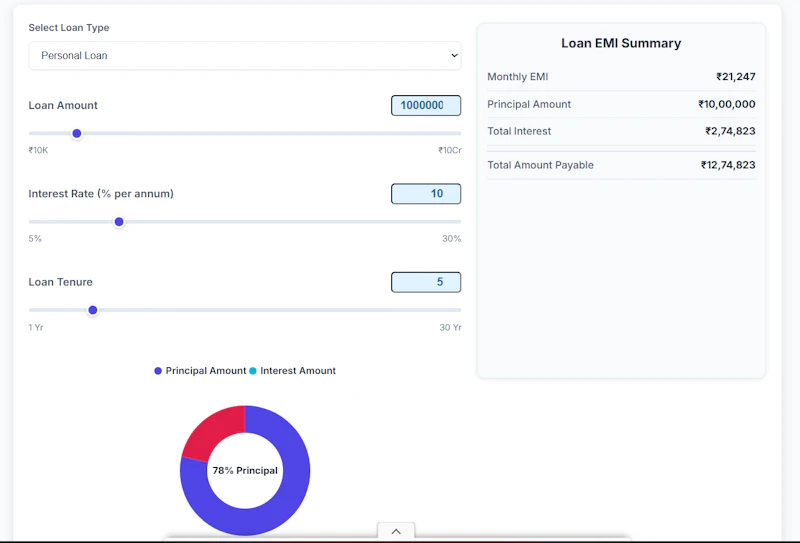Click the blue principal segment of donut chart

291,490
